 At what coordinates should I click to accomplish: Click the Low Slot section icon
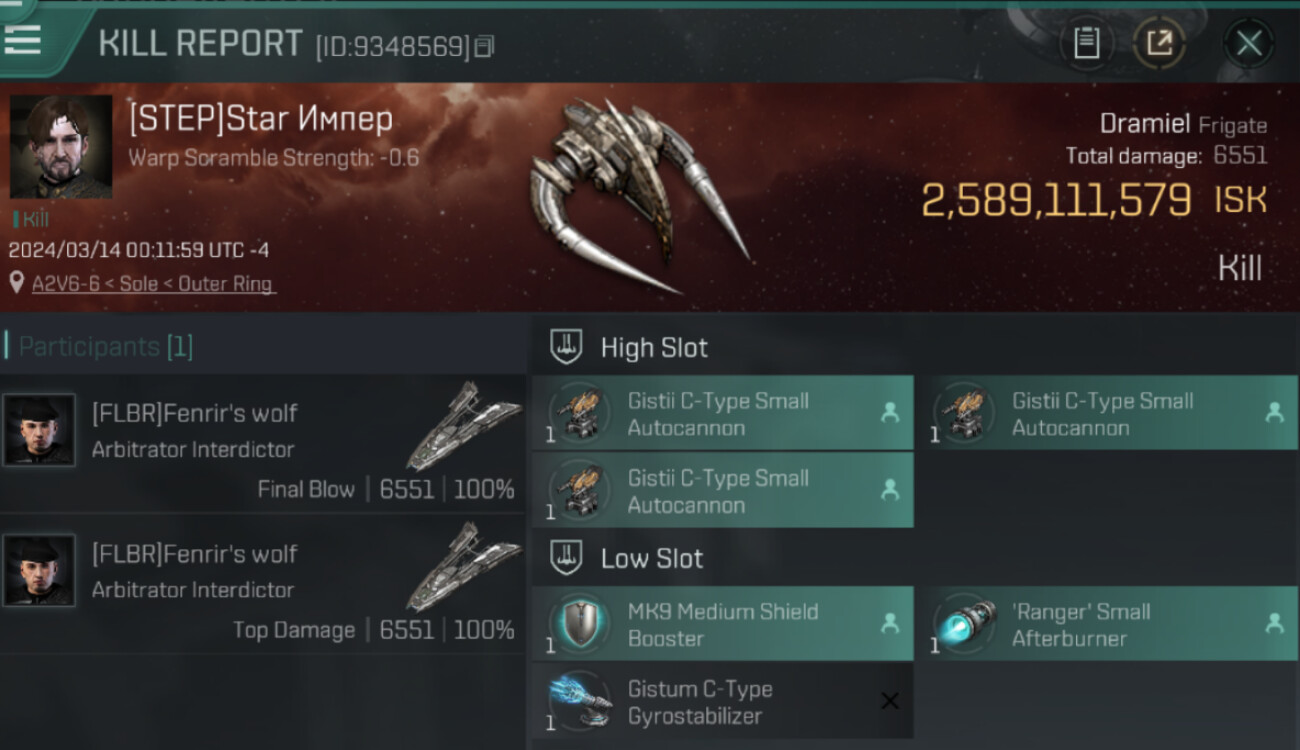tap(567, 558)
